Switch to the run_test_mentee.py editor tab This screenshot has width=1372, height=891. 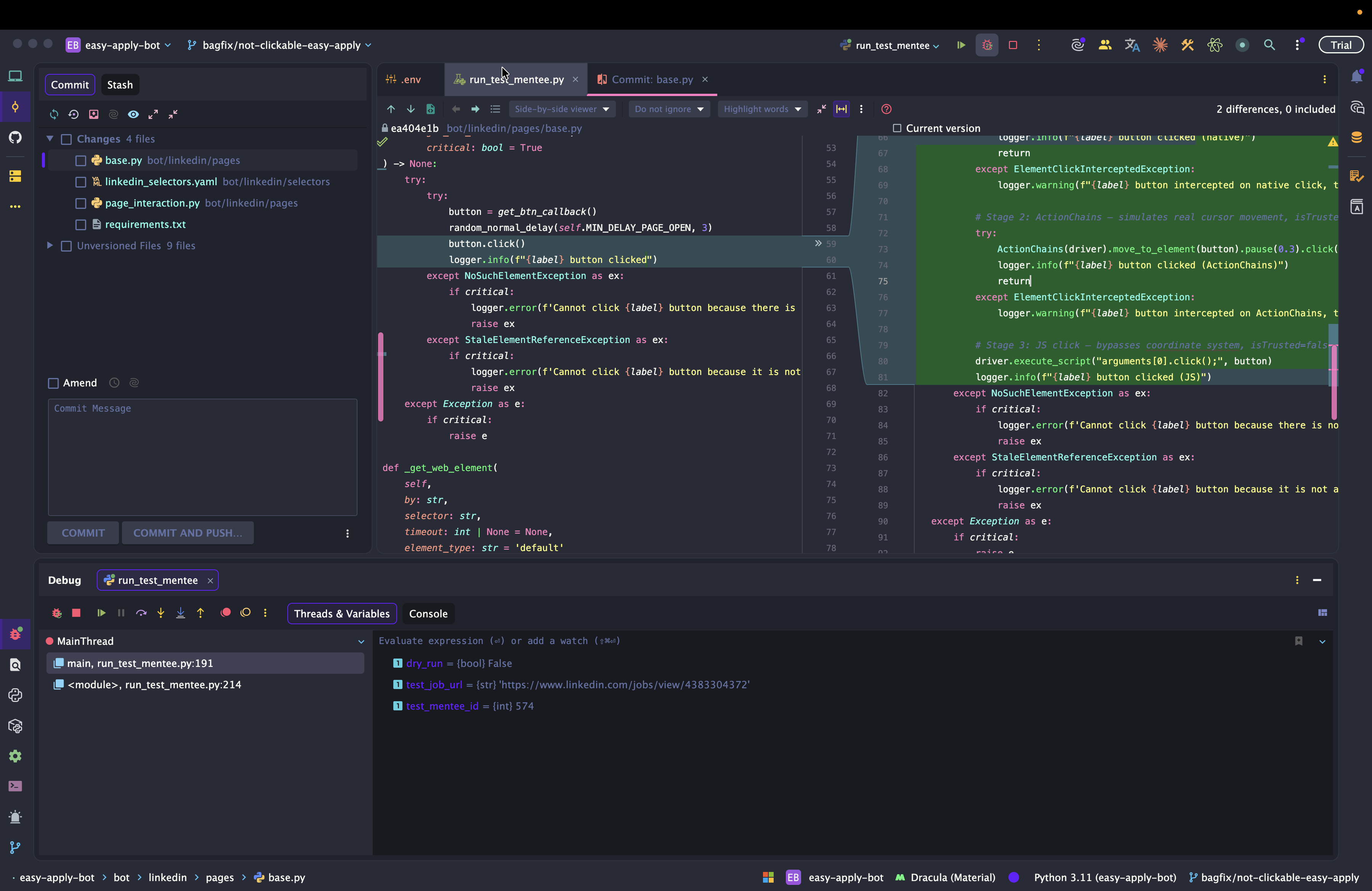point(516,80)
